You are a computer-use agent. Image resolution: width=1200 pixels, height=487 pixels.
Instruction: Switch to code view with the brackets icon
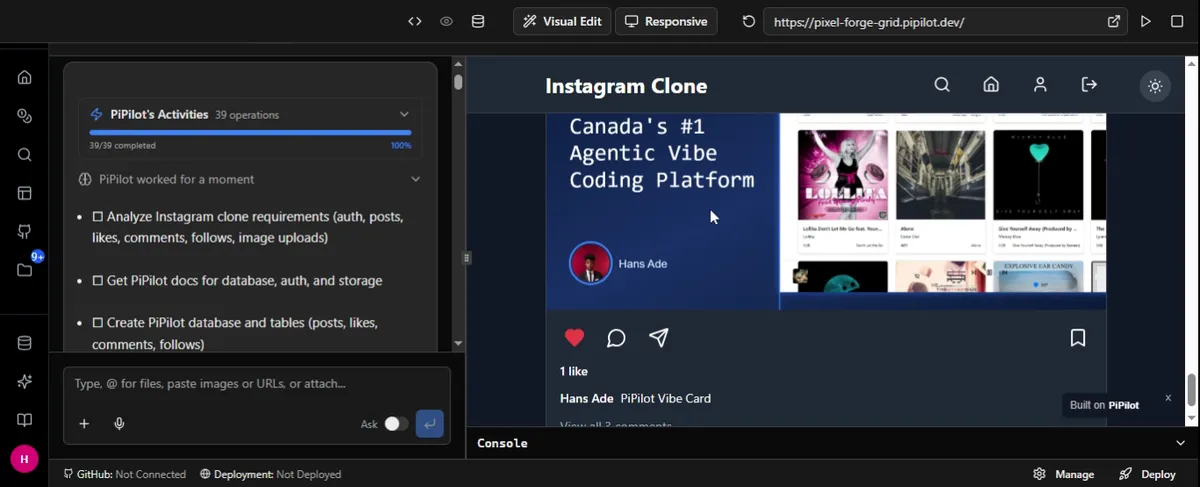415,21
